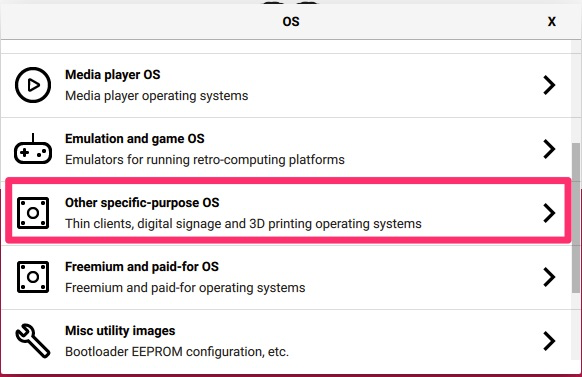This screenshot has width=582, height=377.
Task: Click 'Emulators for running retro-computing platforms' text
Action: [x=205, y=160]
